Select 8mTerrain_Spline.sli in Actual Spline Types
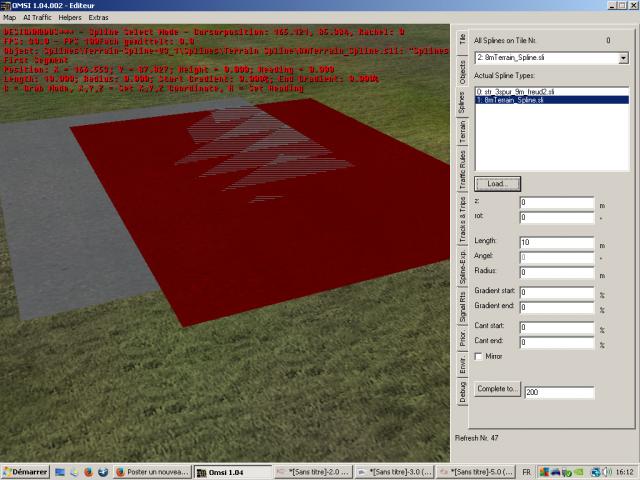The height and width of the screenshot is (480, 640). pyautogui.click(x=551, y=100)
